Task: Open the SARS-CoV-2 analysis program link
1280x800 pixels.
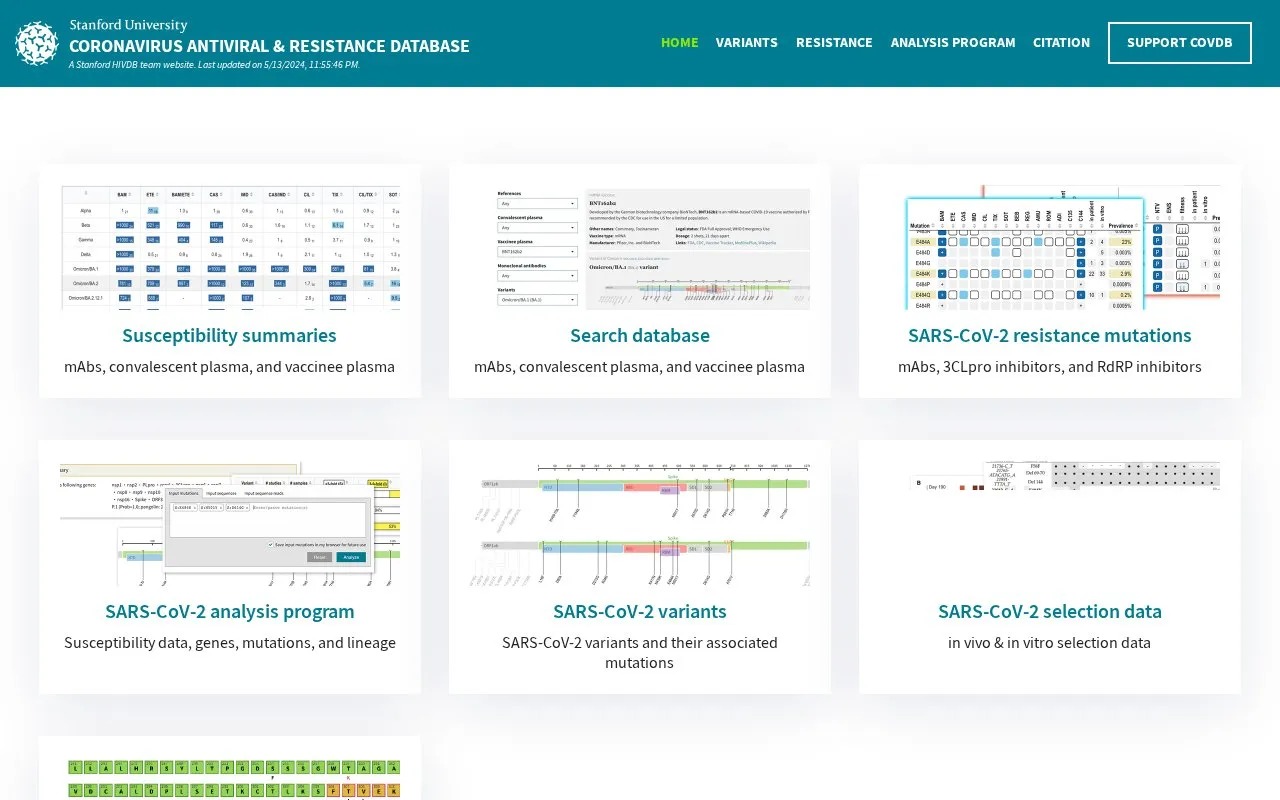Action: click(x=230, y=611)
